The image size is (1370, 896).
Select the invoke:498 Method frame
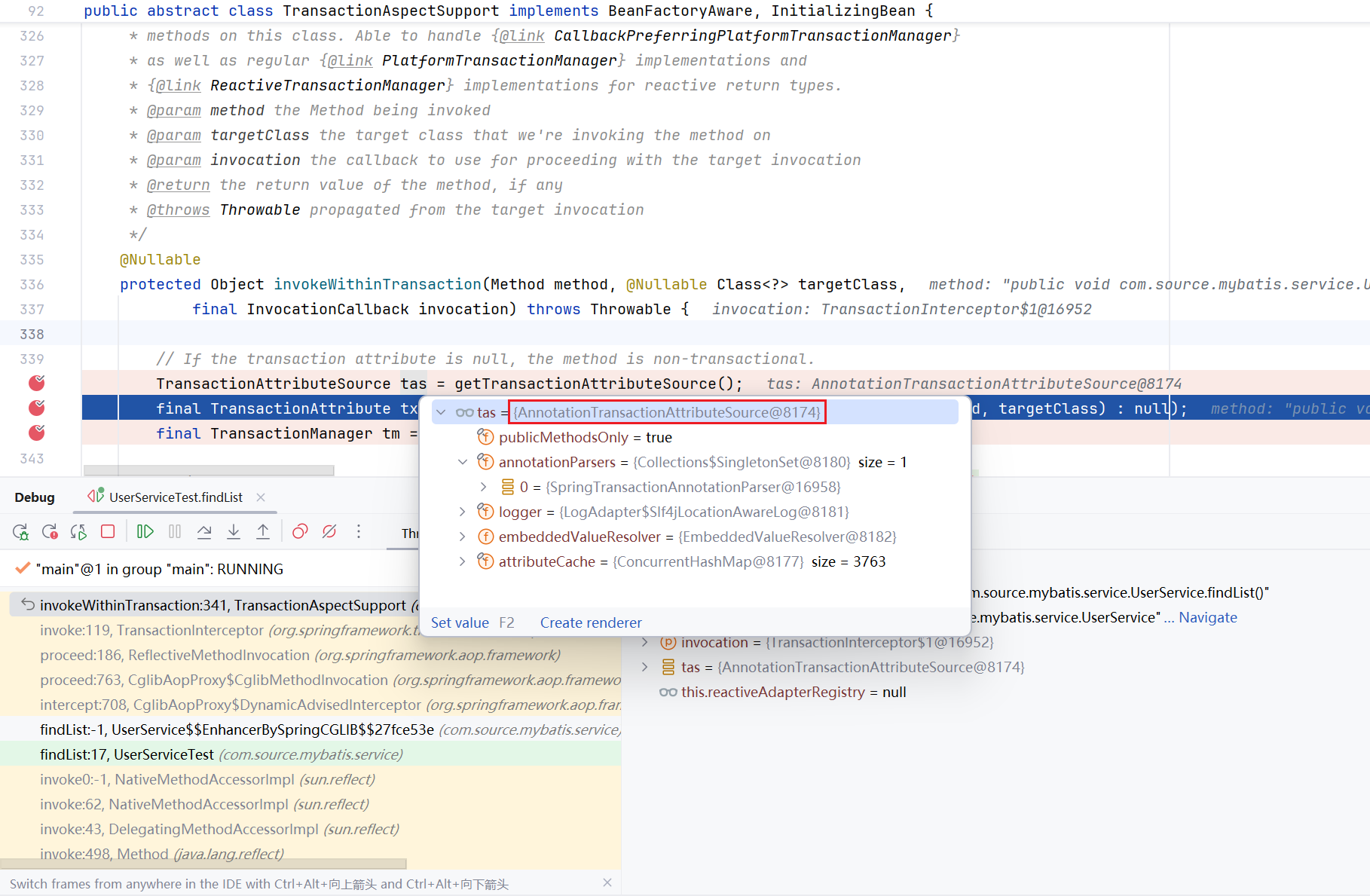click(x=310, y=852)
